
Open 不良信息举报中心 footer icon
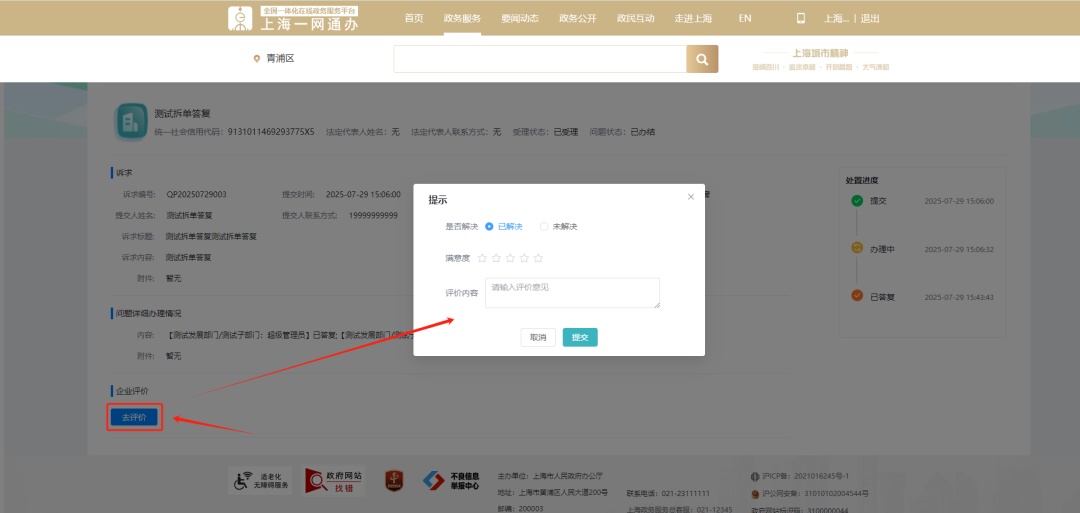(x=451, y=481)
